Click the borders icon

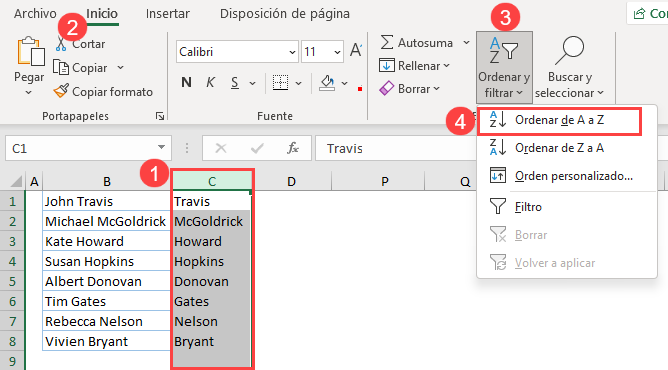[x=280, y=83]
